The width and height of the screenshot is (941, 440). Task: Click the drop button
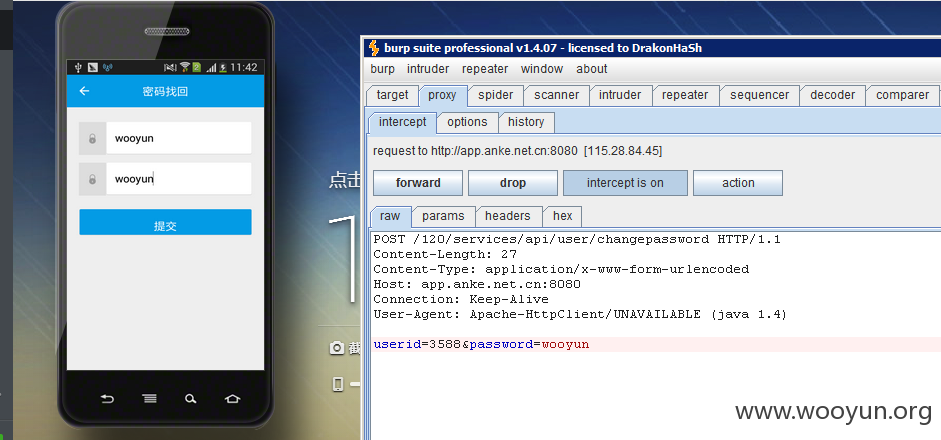pyautogui.click(x=513, y=183)
